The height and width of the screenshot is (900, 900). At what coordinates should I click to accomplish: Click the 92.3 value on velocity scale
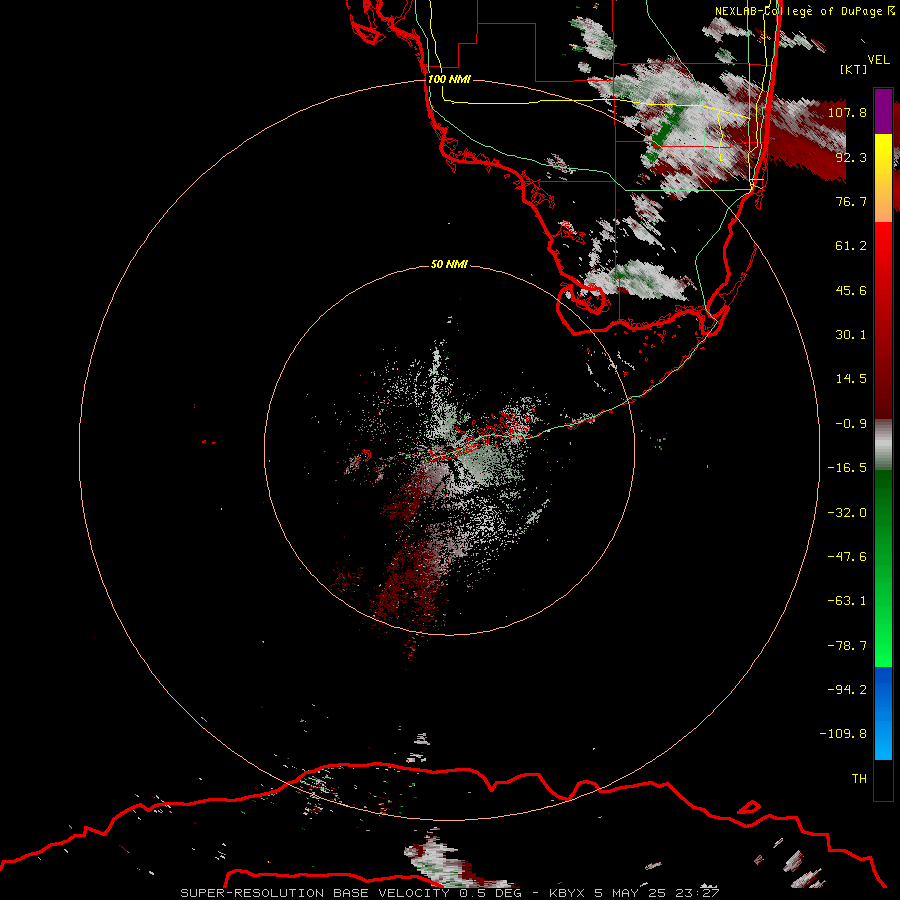coord(851,157)
